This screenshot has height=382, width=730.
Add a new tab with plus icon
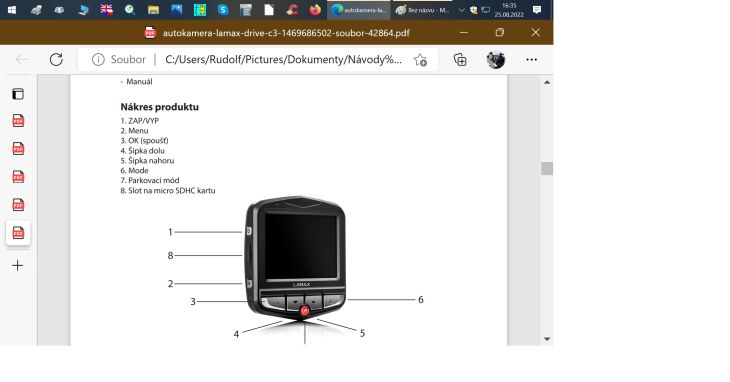click(x=18, y=266)
